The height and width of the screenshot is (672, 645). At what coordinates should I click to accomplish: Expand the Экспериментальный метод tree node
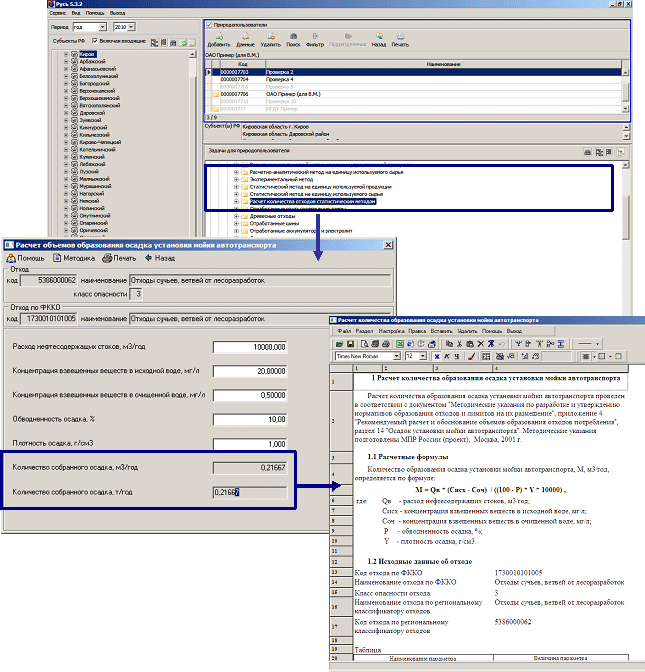[236, 179]
